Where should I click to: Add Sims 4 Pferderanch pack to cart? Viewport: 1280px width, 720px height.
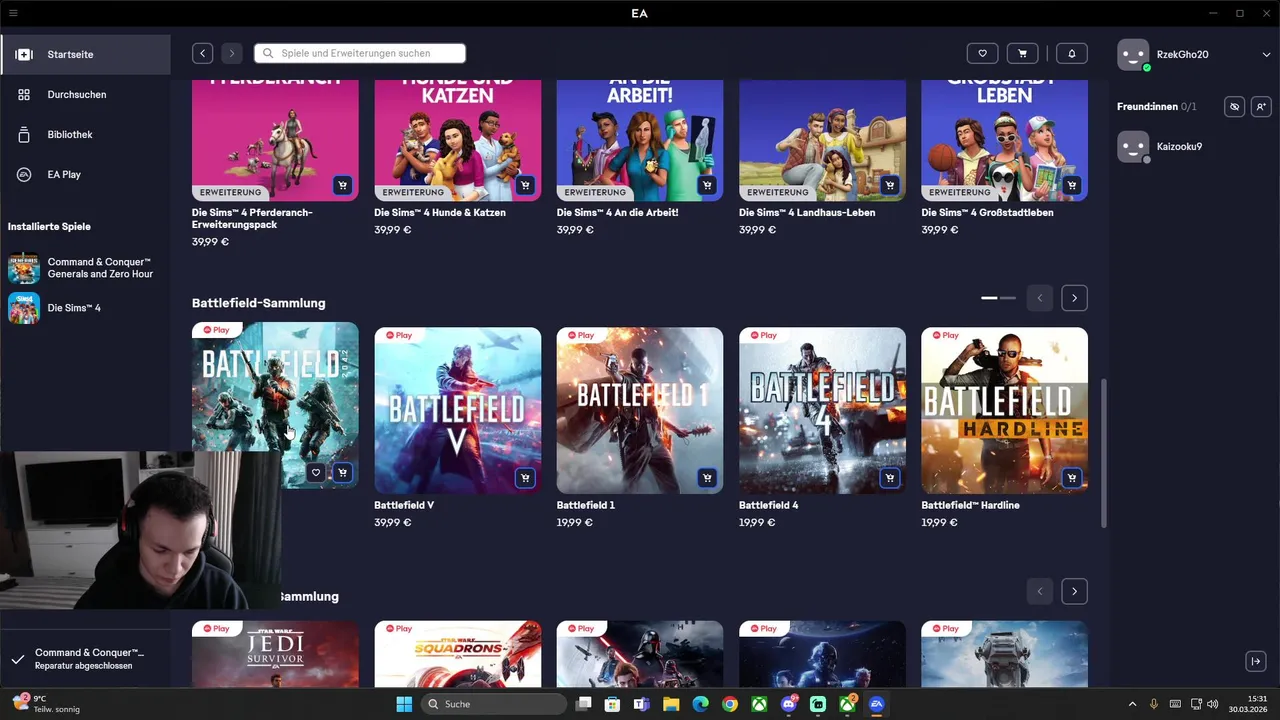pos(343,186)
